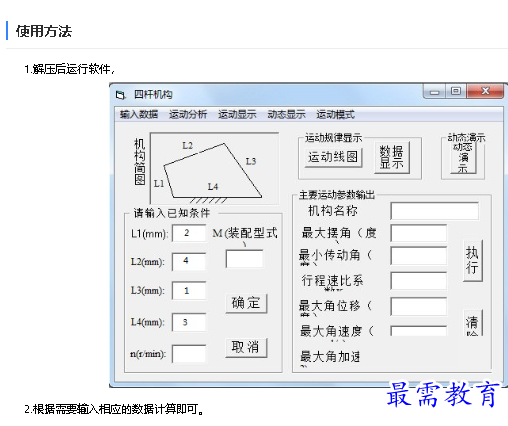The width and height of the screenshot is (508, 426).
Task: Click the 使用方法 heading
Action: point(44,31)
